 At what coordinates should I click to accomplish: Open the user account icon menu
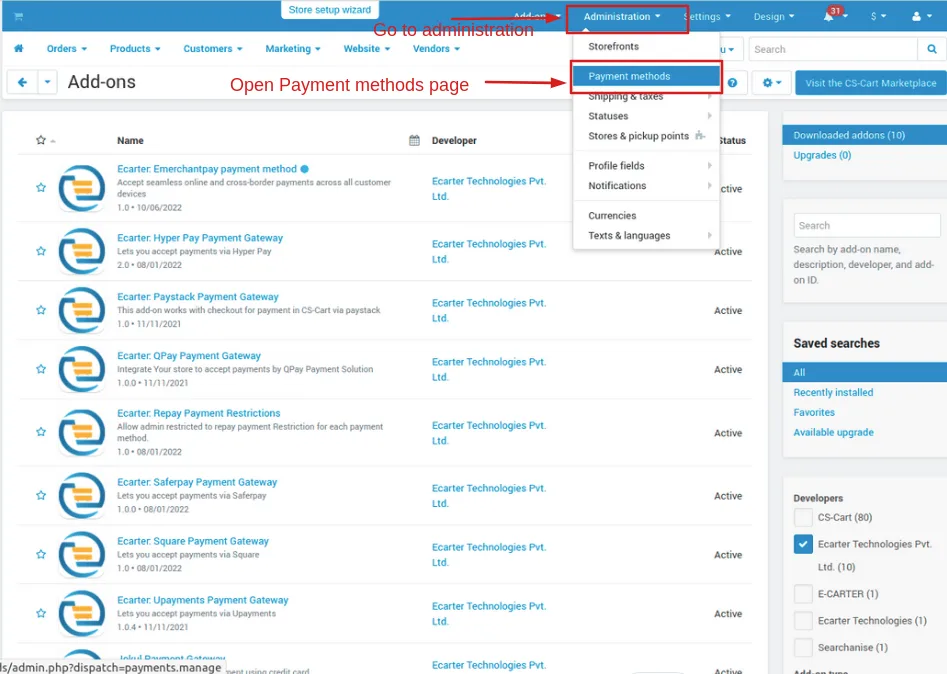click(x=916, y=17)
